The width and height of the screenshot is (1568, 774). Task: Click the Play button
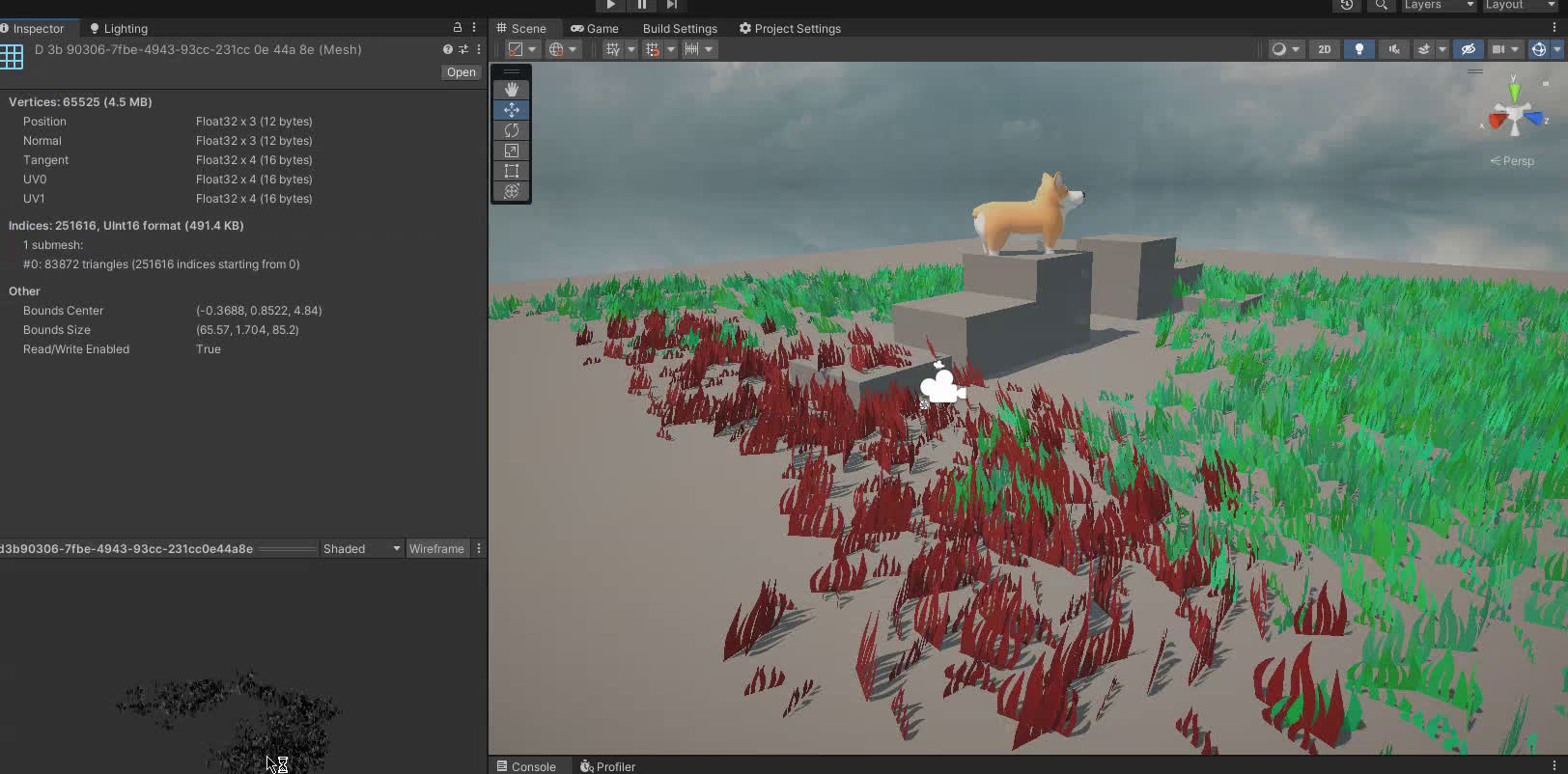[x=610, y=5]
